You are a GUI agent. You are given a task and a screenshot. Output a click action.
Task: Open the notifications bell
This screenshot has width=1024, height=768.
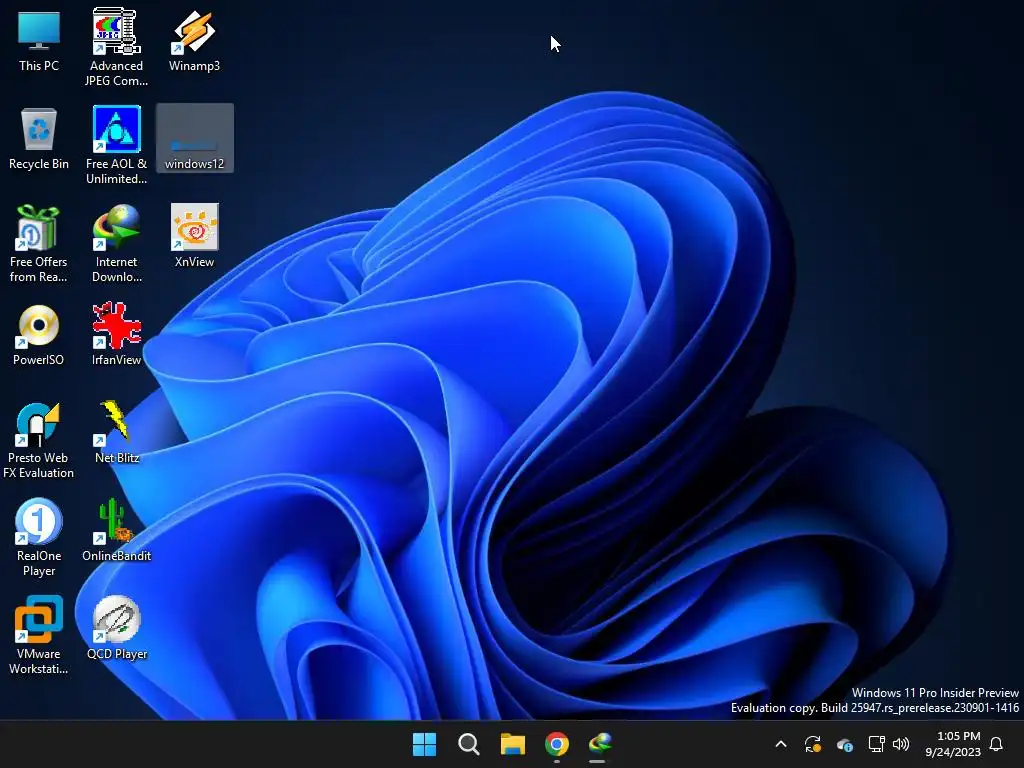pyautogui.click(x=997, y=744)
